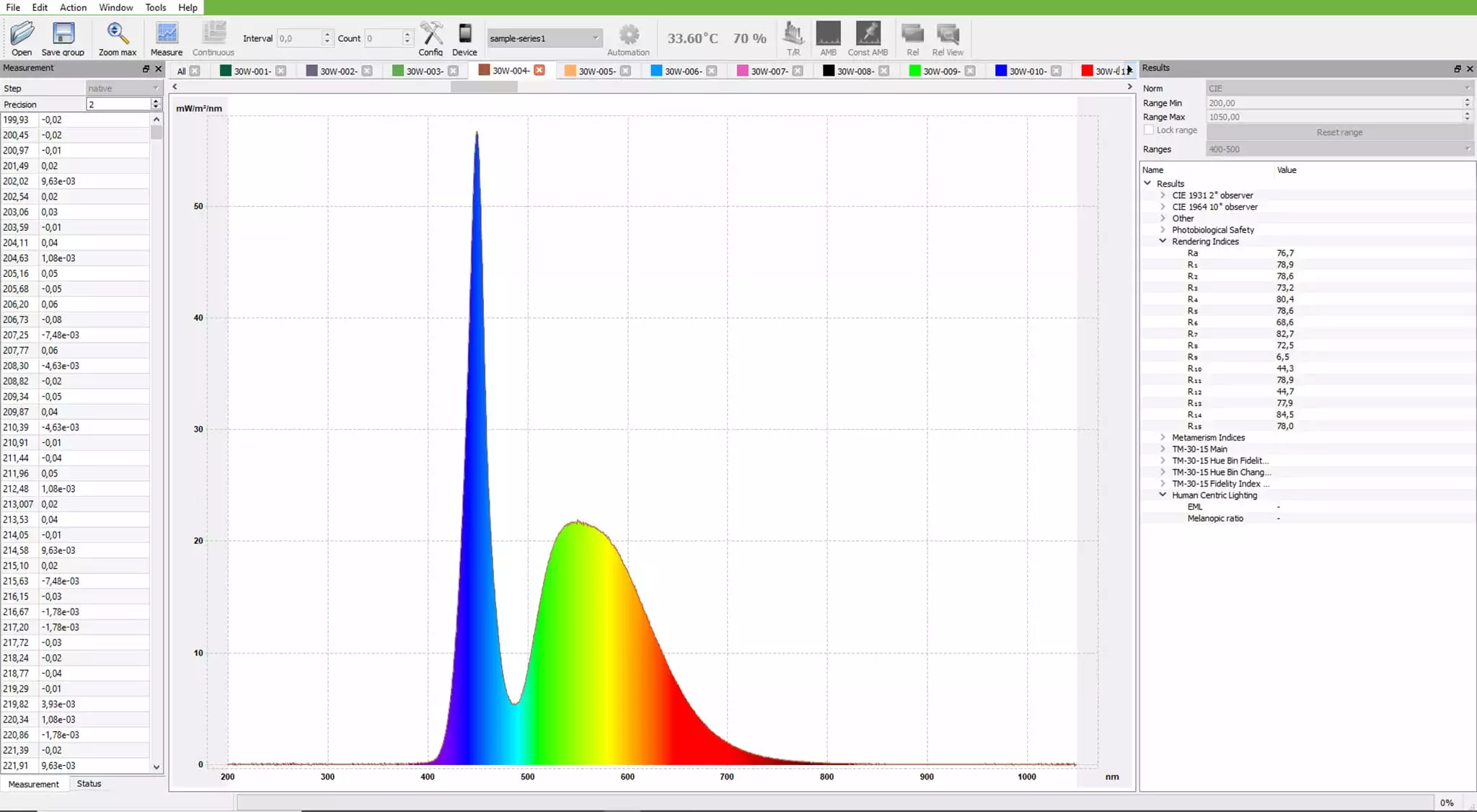The width and height of the screenshot is (1477, 812).
Task: Click the Save group icon
Action: pyautogui.click(x=63, y=33)
